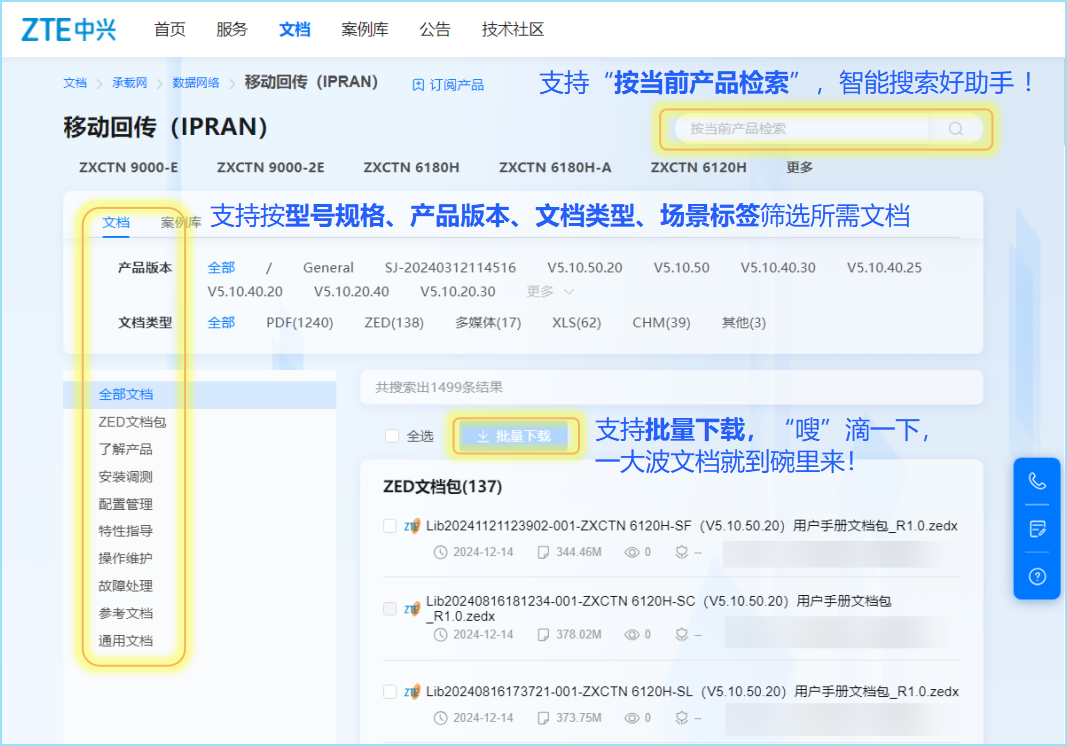Screen dimensions: 1067x746
Task: Select product ZXCTN 9000-E
Action: tap(129, 167)
